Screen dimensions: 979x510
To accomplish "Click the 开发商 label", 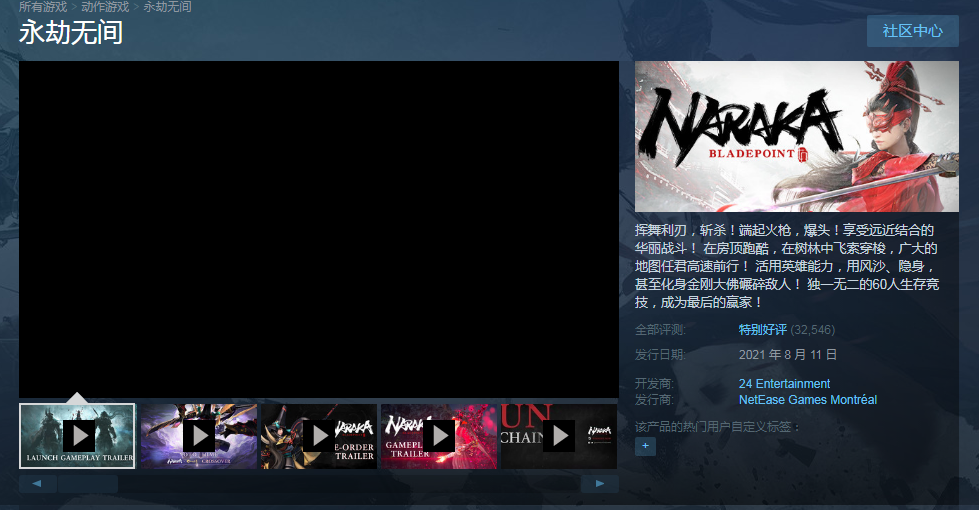I will point(654,383).
